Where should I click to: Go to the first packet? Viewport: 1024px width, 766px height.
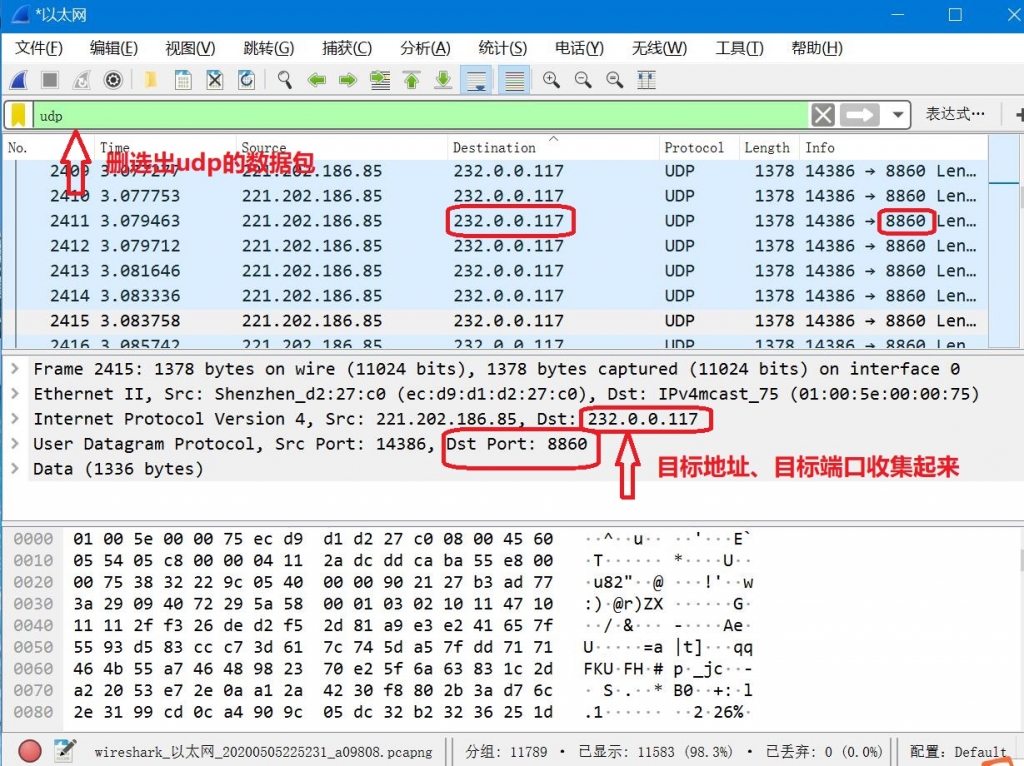(x=411, y=80)
